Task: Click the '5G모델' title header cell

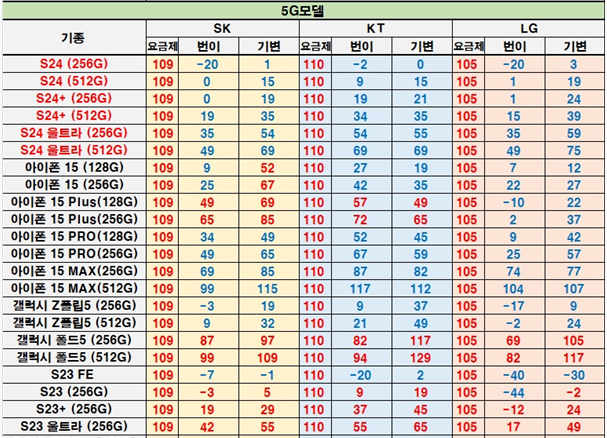Action: click(x=304, y=11)
